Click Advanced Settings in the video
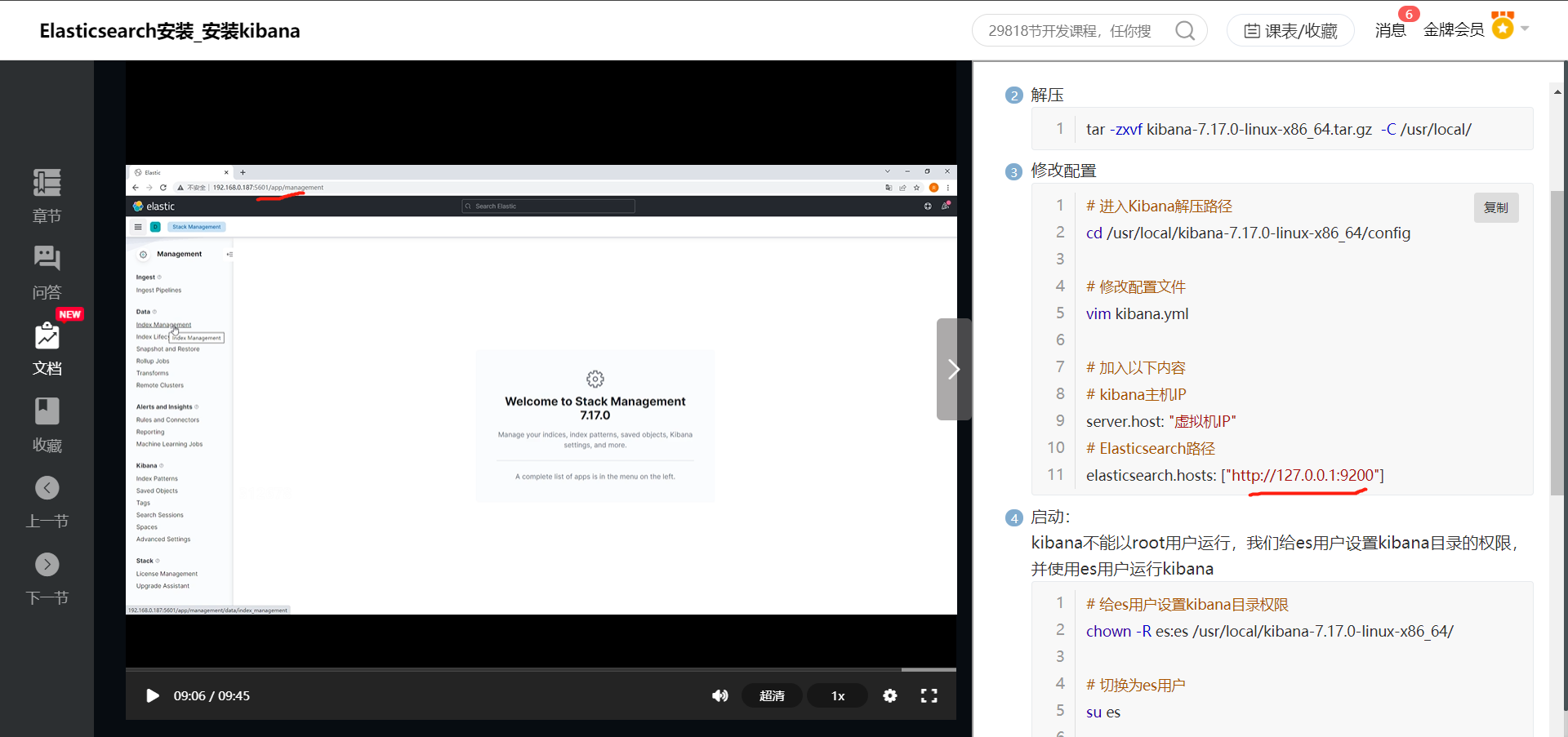The height and width of the screenshot is (737, 1568). (x=163, y=539)
